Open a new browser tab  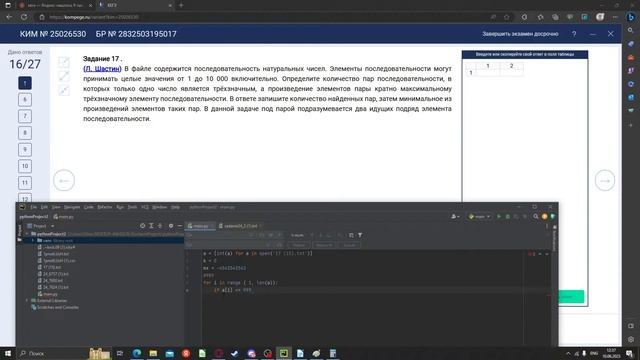[x=181, y=5]
